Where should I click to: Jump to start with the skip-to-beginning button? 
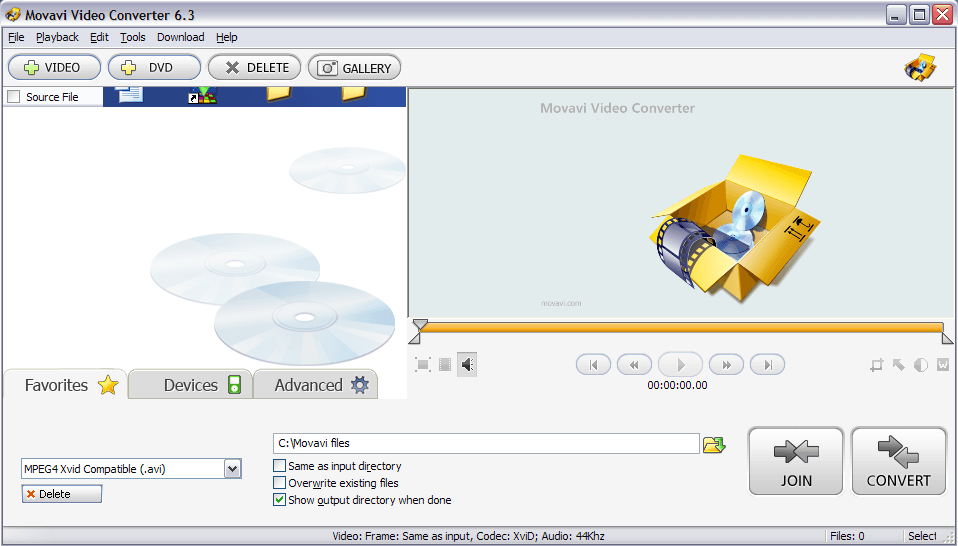pos(593,365)
